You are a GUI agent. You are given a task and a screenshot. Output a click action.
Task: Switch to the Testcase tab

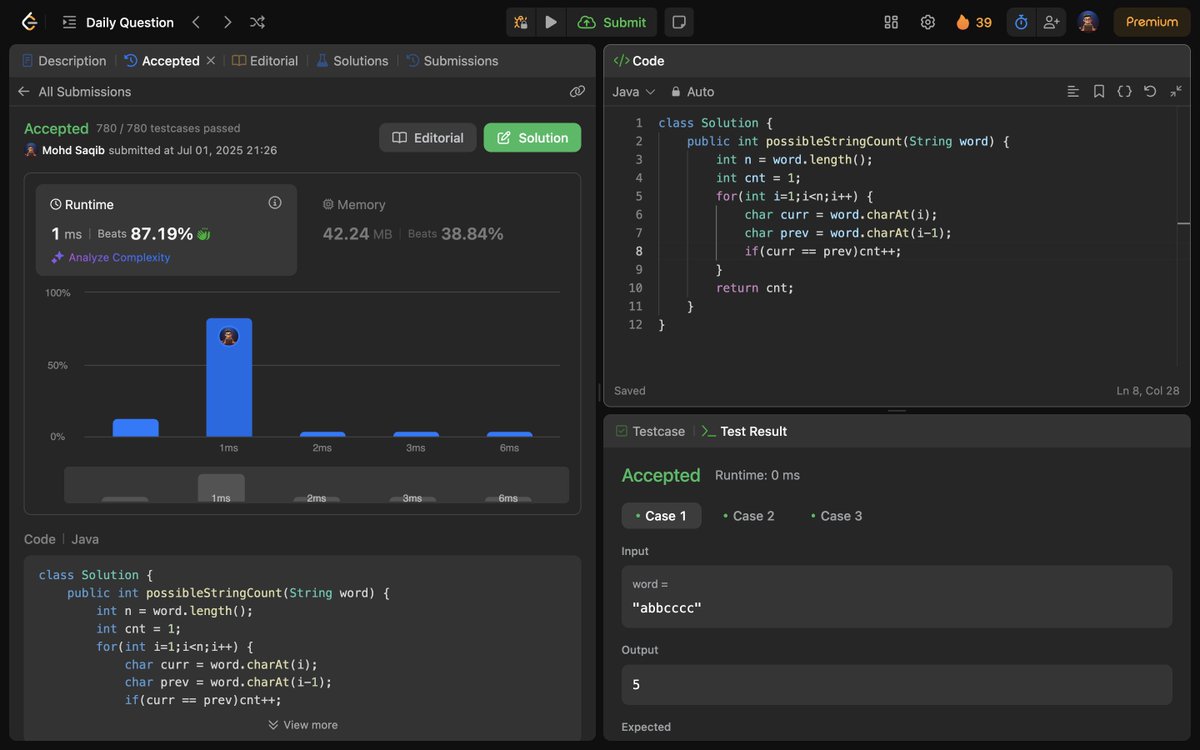point(650,431)
